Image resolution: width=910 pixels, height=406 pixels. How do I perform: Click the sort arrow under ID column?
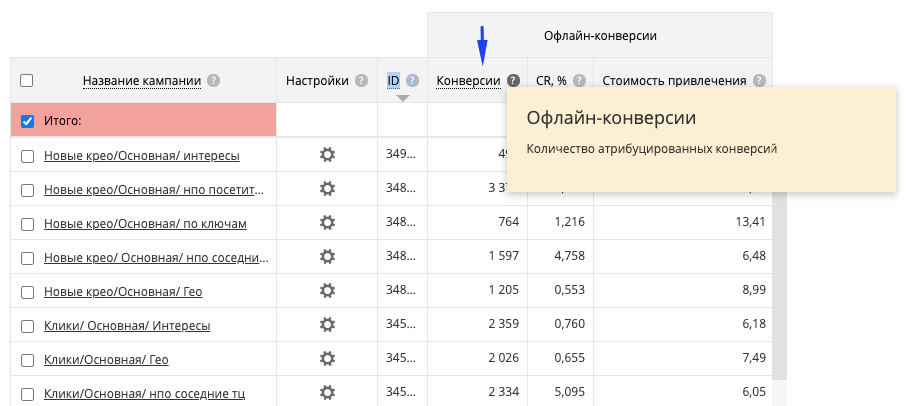402,98
